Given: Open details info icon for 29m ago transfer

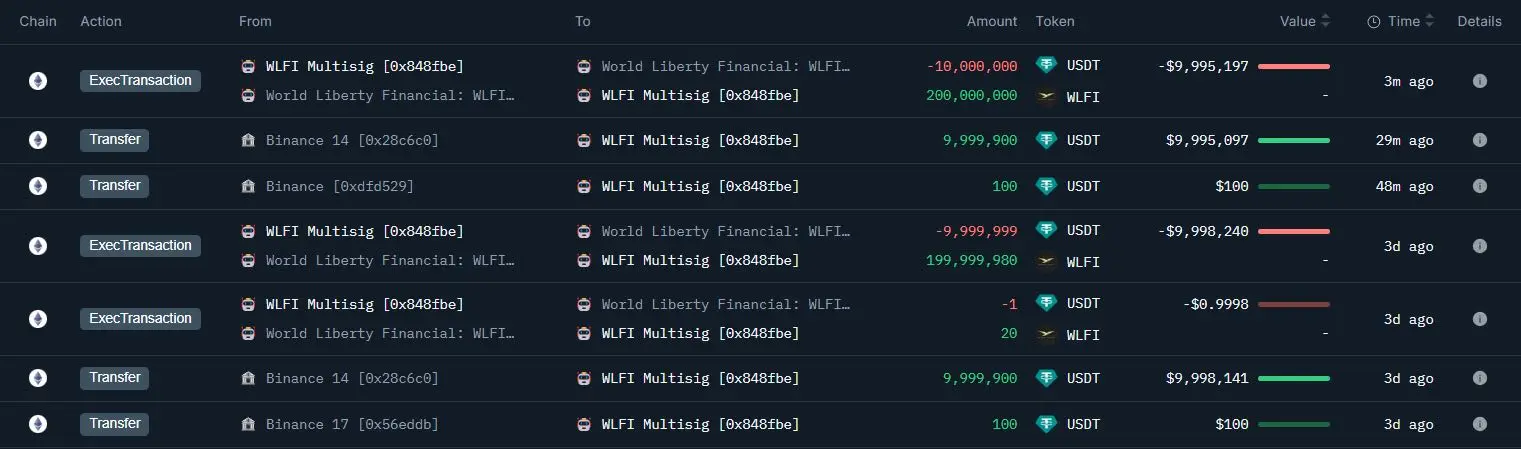Looking at the screenshot, I should pyautogui.click(x=1479, y=140).
